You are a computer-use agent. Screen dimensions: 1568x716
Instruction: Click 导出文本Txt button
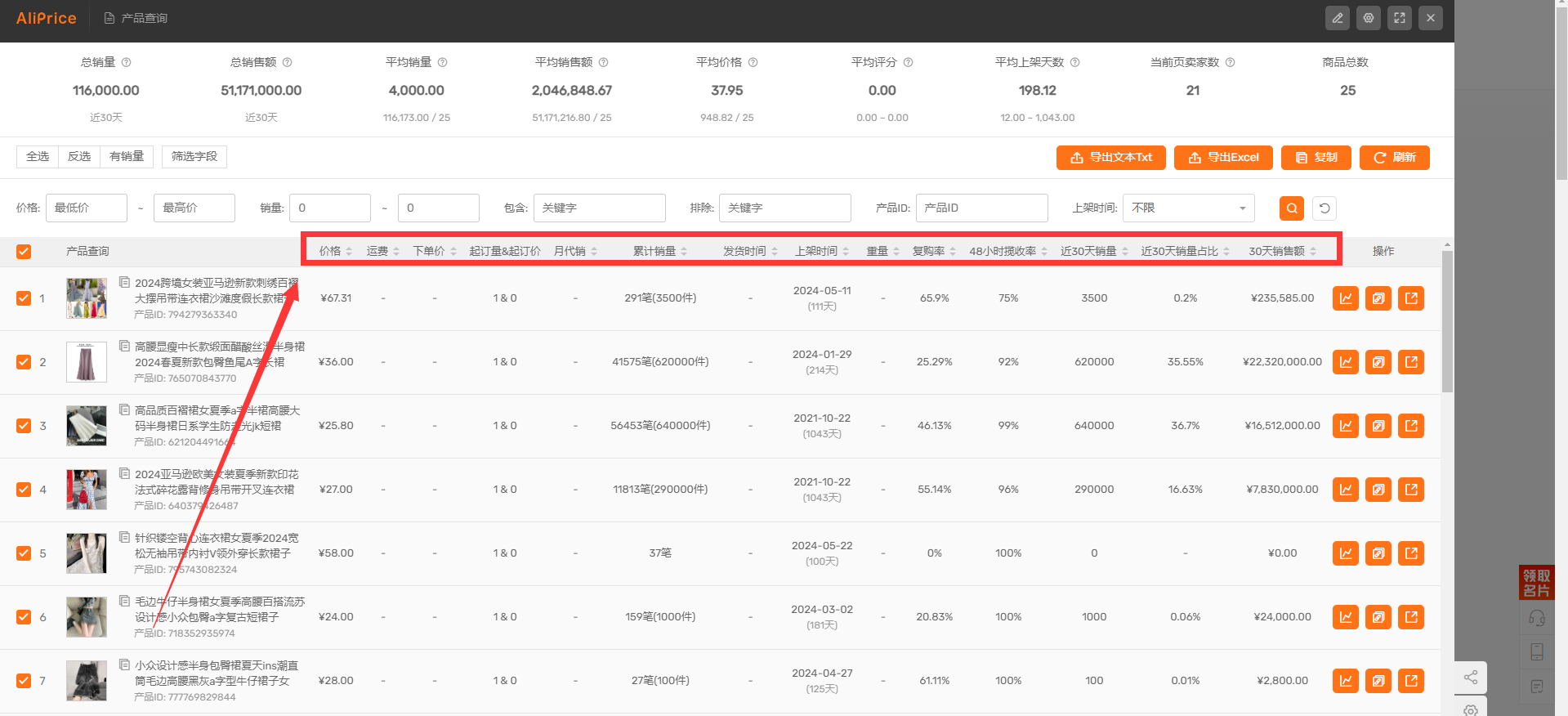[x=1111, y=158]
